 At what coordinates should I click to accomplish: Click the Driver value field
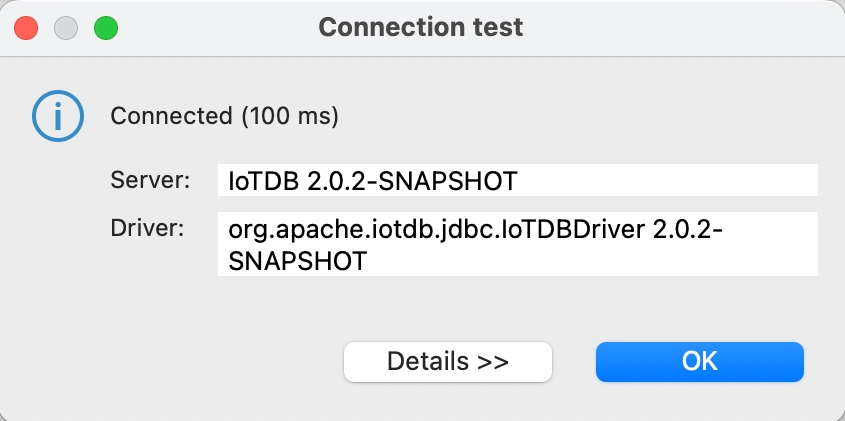pos(517,244)
